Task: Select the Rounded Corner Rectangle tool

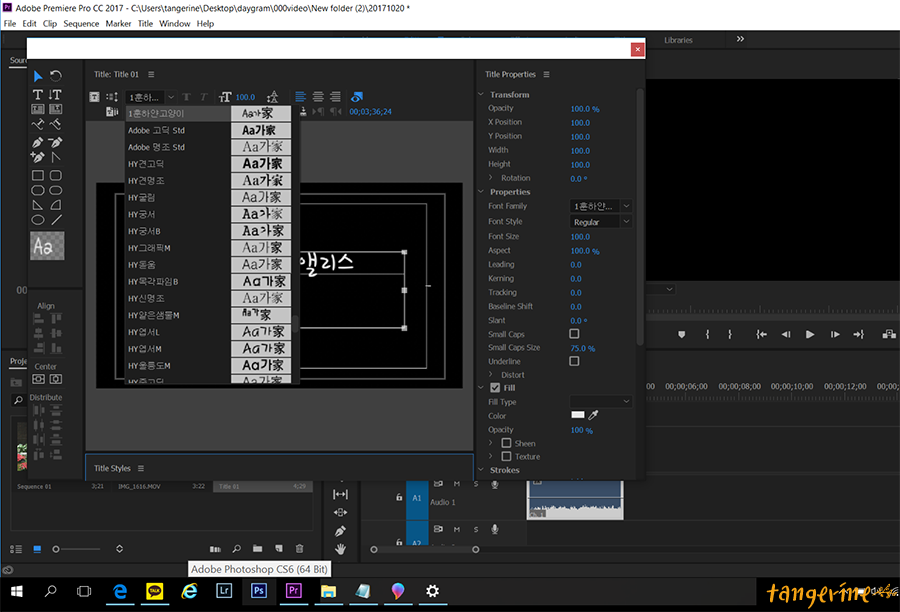Action: 56,175
